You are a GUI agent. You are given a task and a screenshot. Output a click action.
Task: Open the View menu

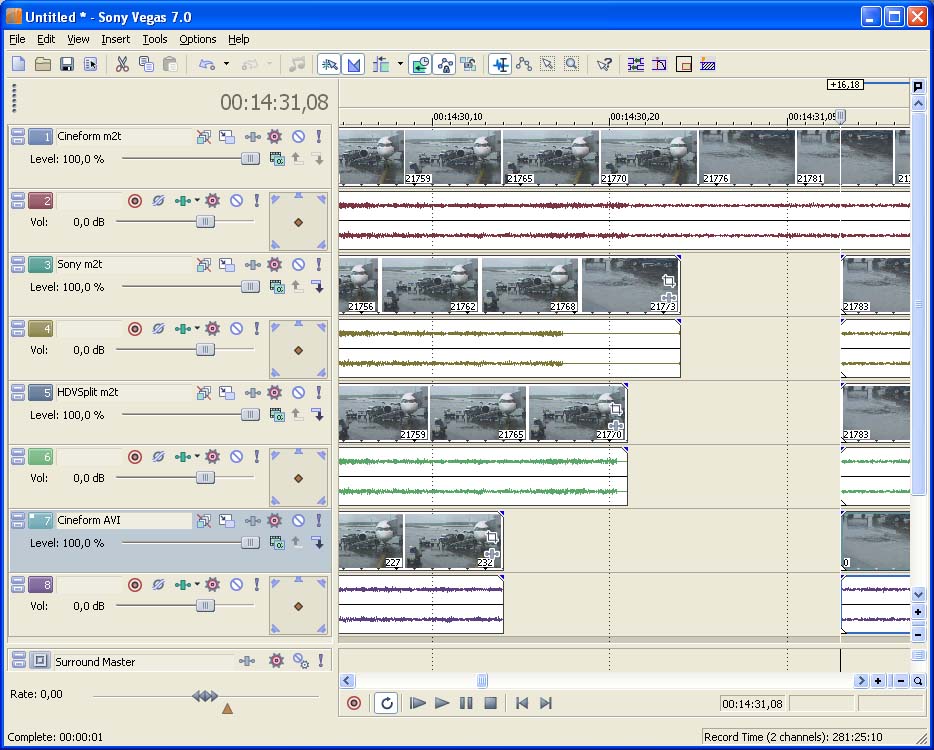78,39
